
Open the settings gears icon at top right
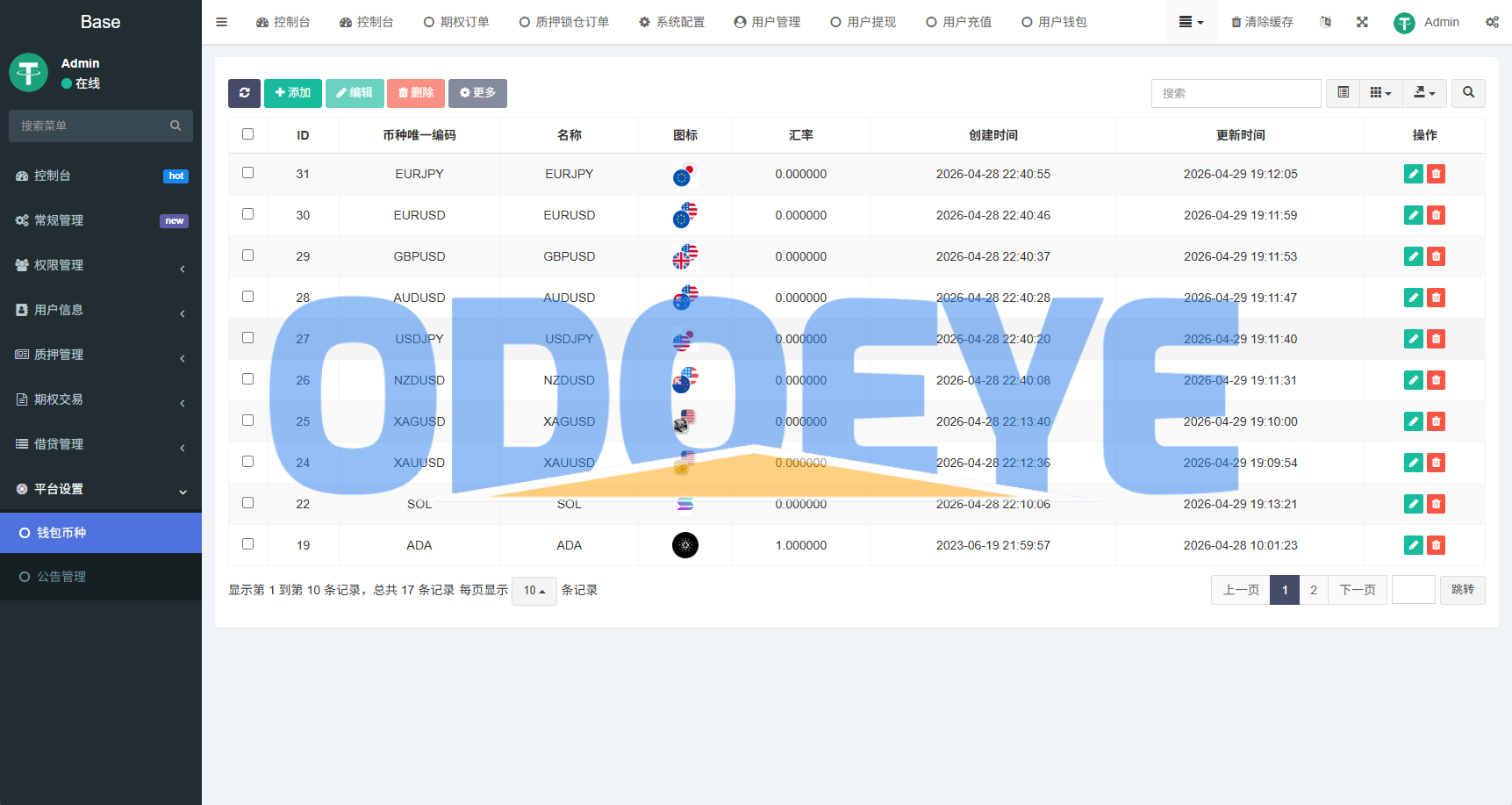click(1492, 22)
